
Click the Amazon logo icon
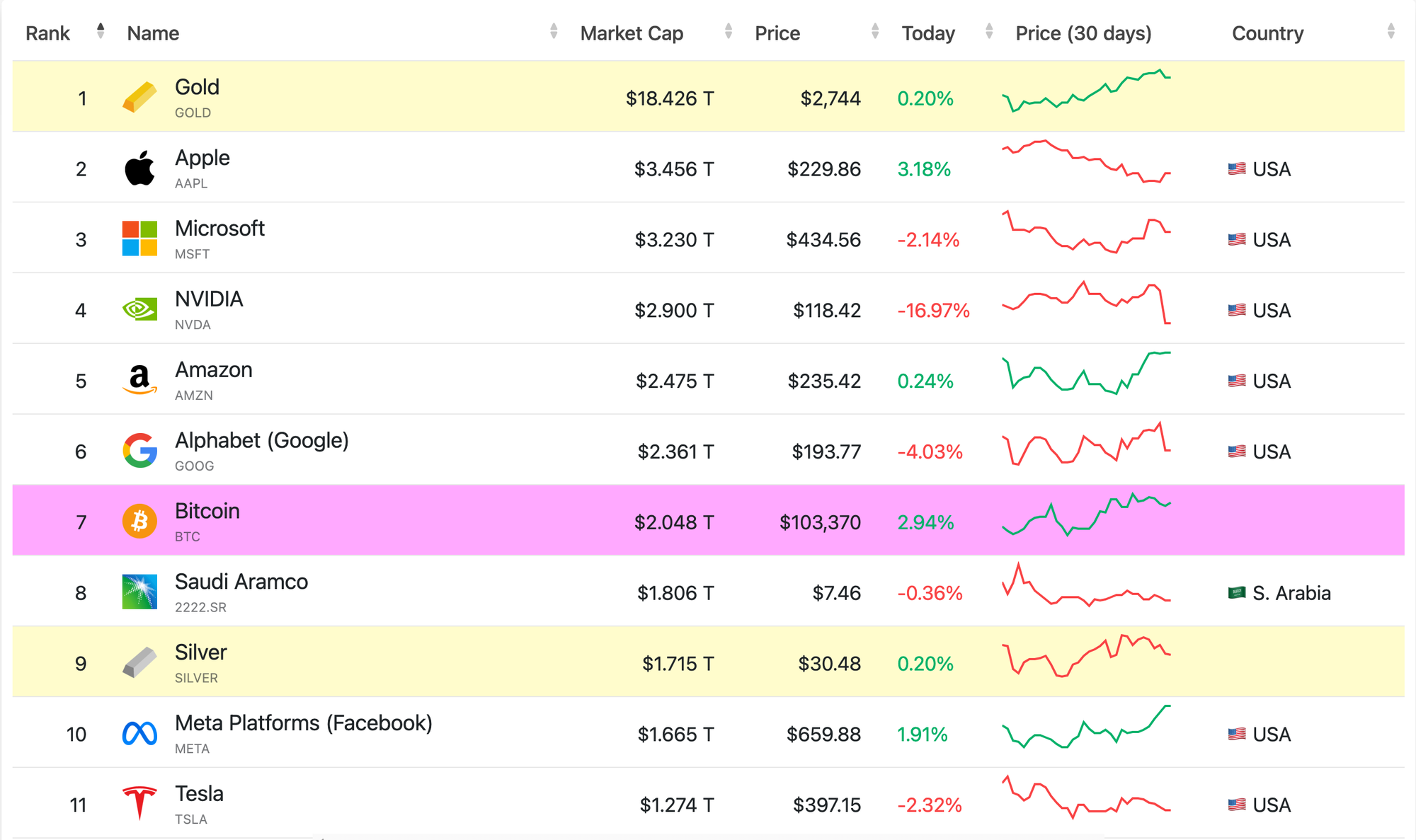[139, 380]
